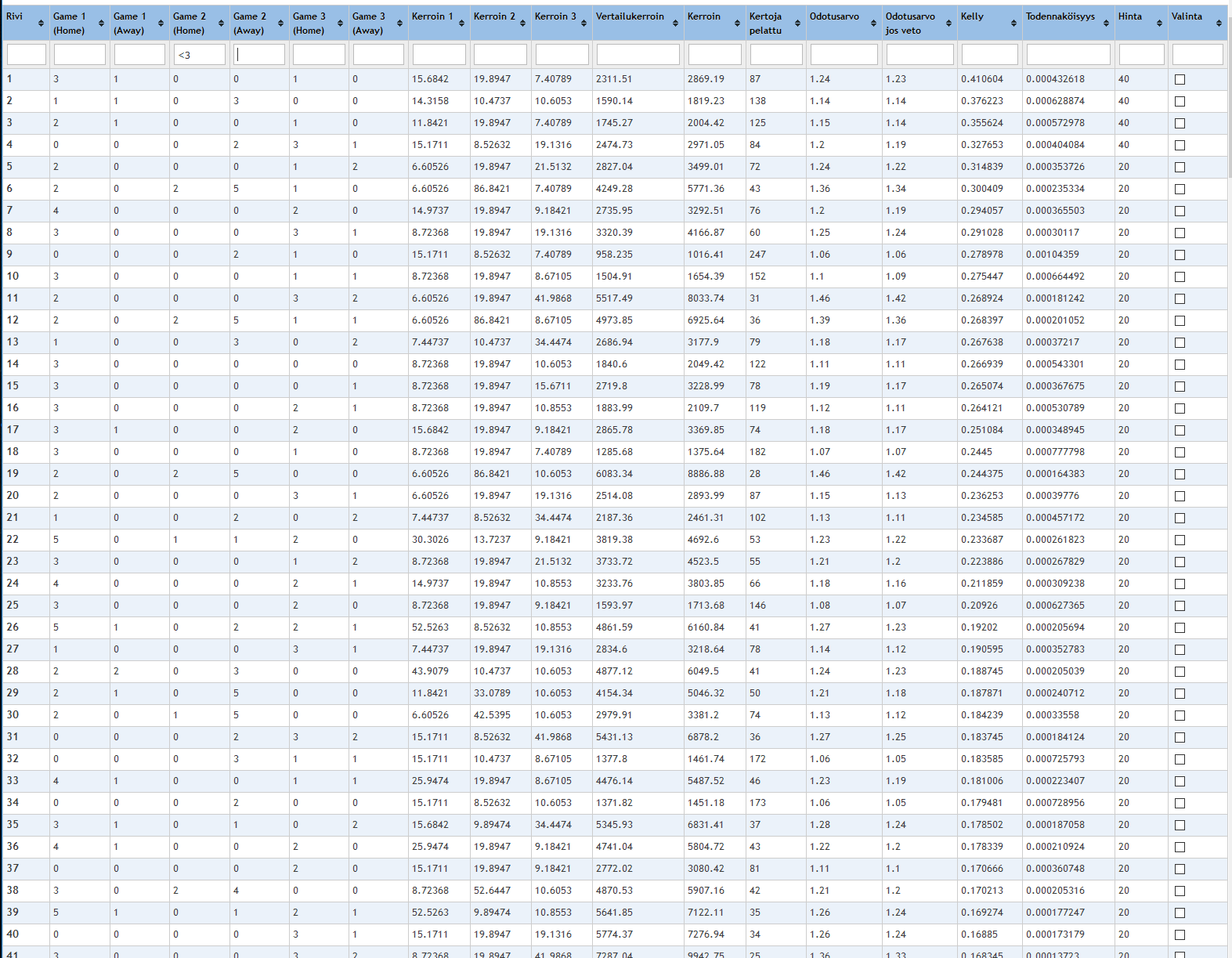Click sort arrows for Kertoja pelattu
Screen dimensions: 1232x958
click(x=797, y=23)
